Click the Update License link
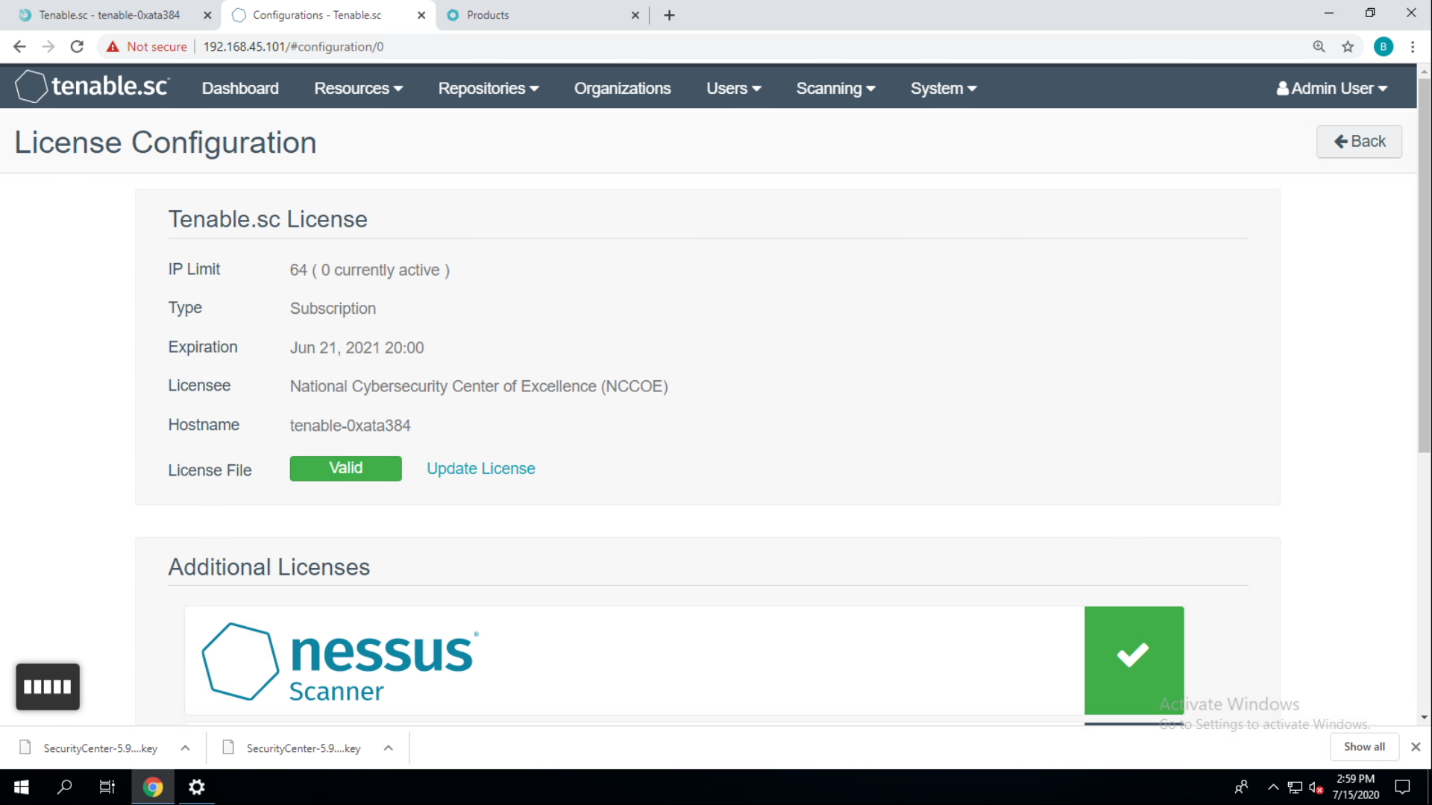The width and height of the screenshot is (1432, 805). 481,468
